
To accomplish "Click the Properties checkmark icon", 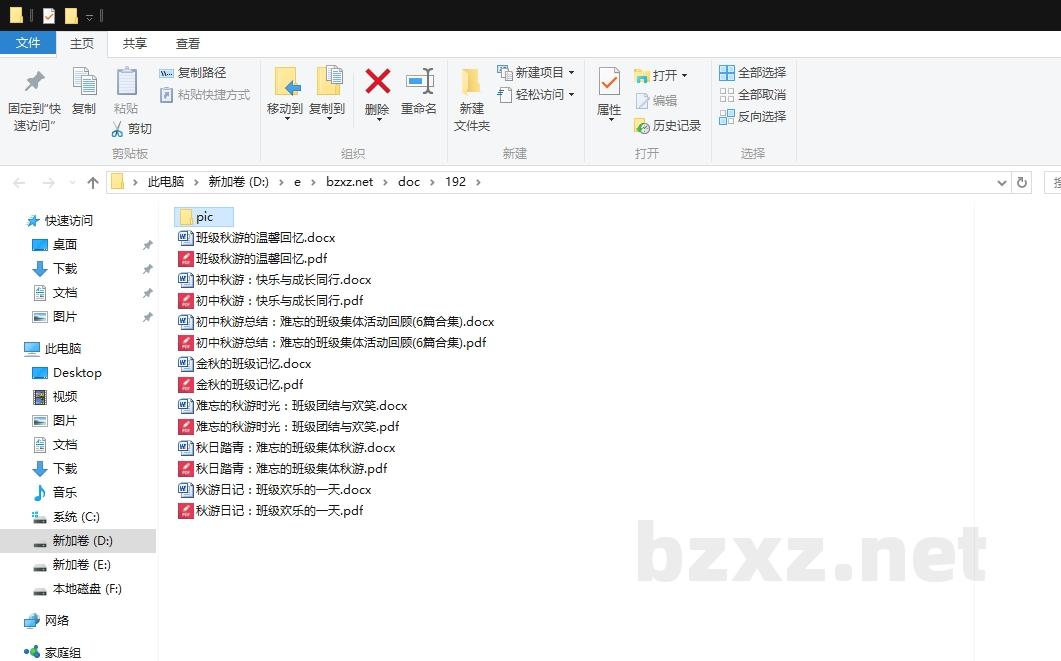I will 609,82.
